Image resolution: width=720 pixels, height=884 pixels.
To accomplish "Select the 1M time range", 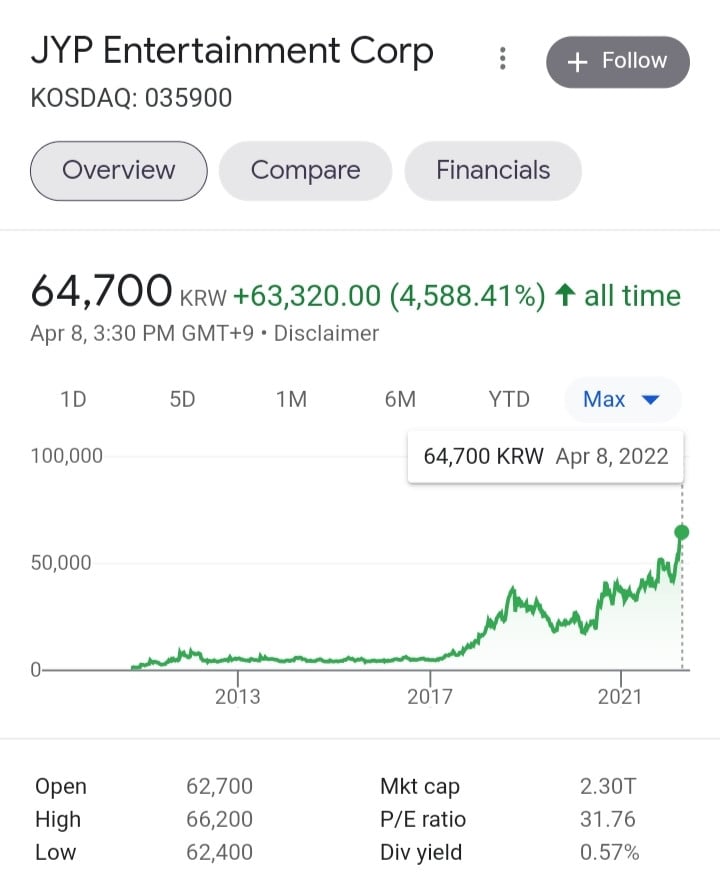I will (291, 400).
